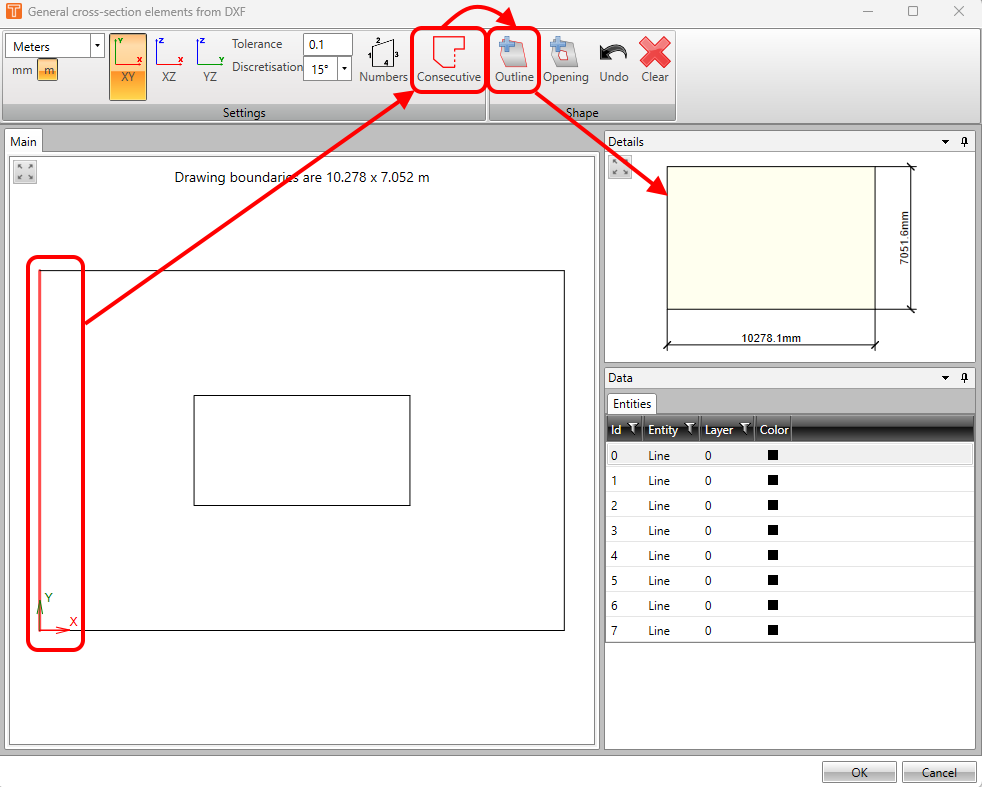The height and width of the screenshot is (787, 982).
Task: Click color swatch of Line 0
Action: click(x=771, y=455)
